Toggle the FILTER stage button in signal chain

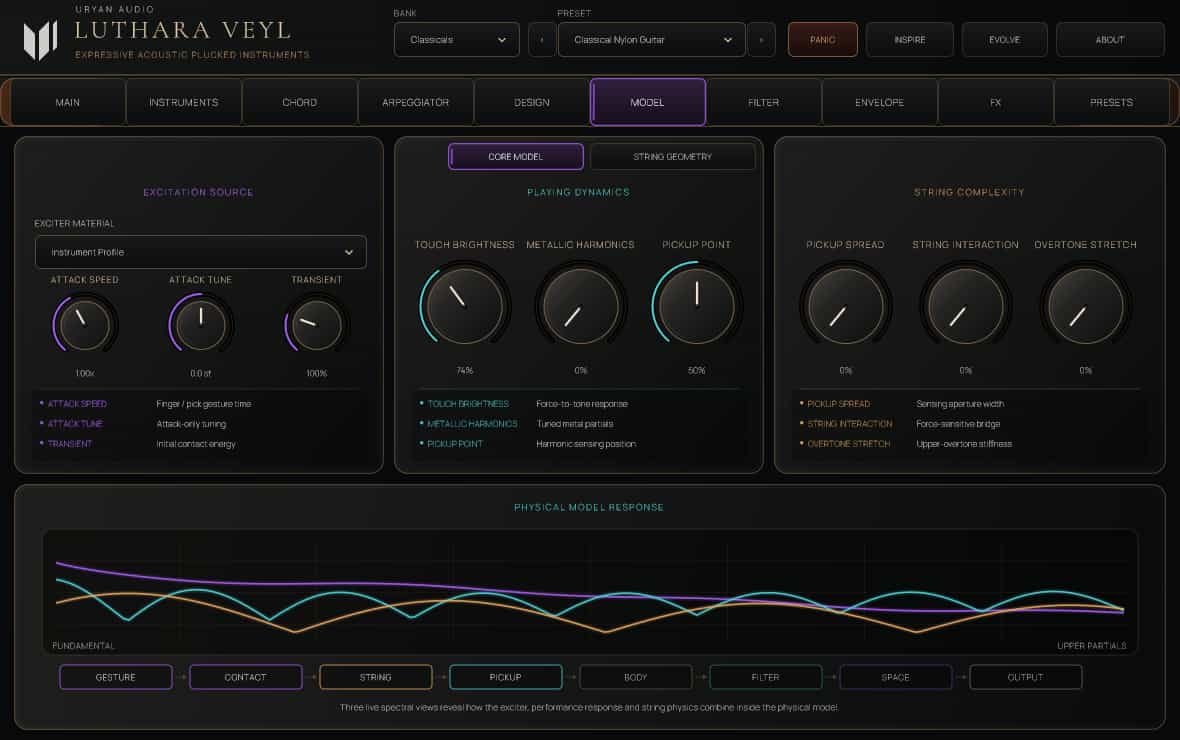click(x=765, y=678)
